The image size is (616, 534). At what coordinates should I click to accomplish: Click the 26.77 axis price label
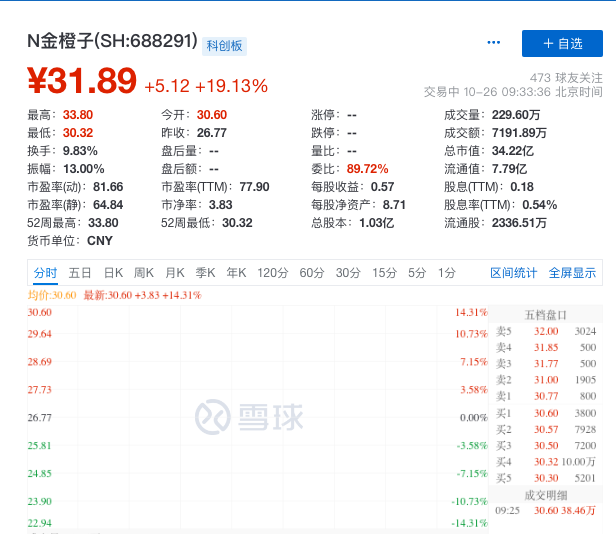click(x=39, y=418)
